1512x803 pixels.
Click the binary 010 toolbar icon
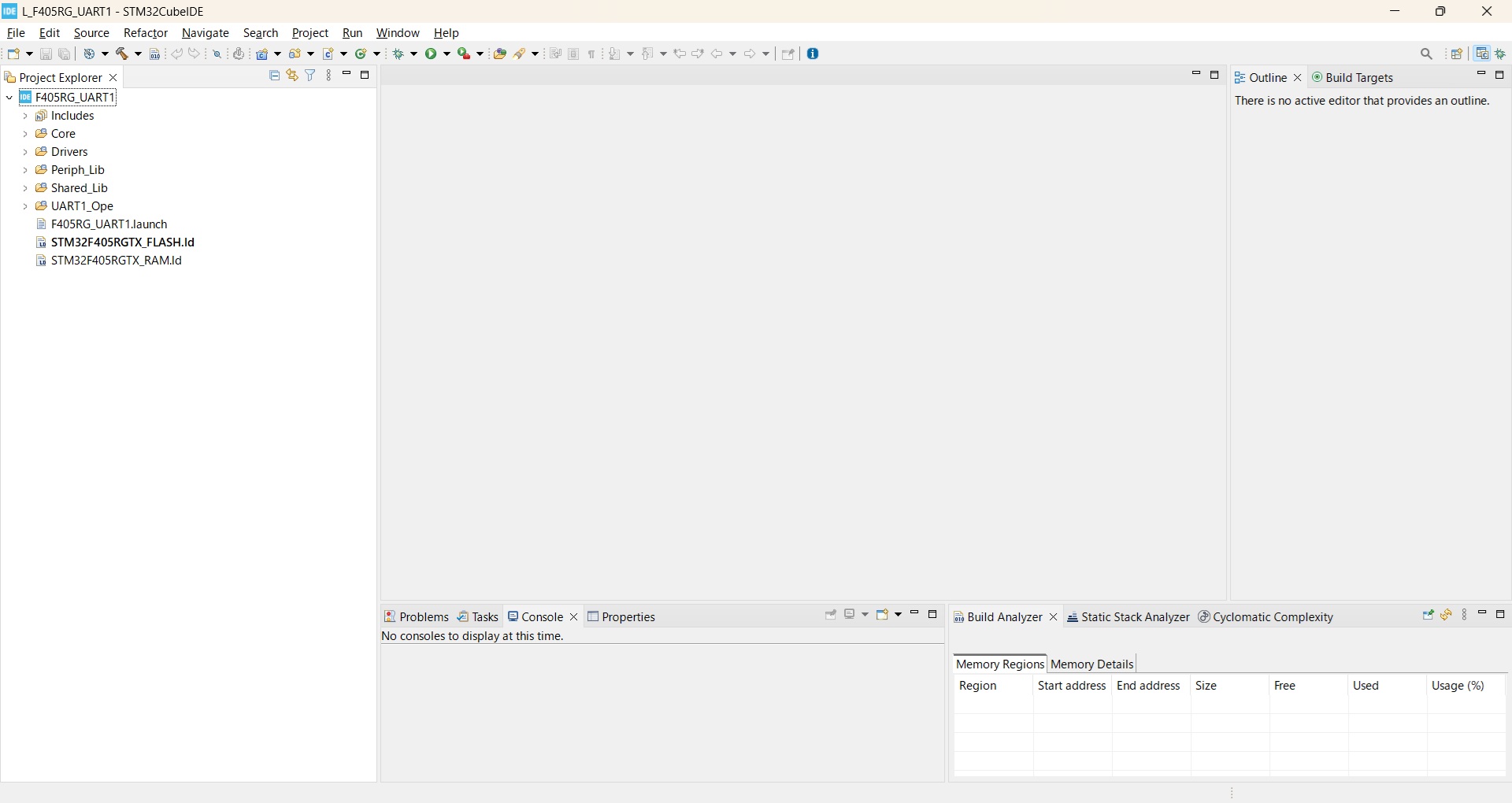[x=155, y=54]
